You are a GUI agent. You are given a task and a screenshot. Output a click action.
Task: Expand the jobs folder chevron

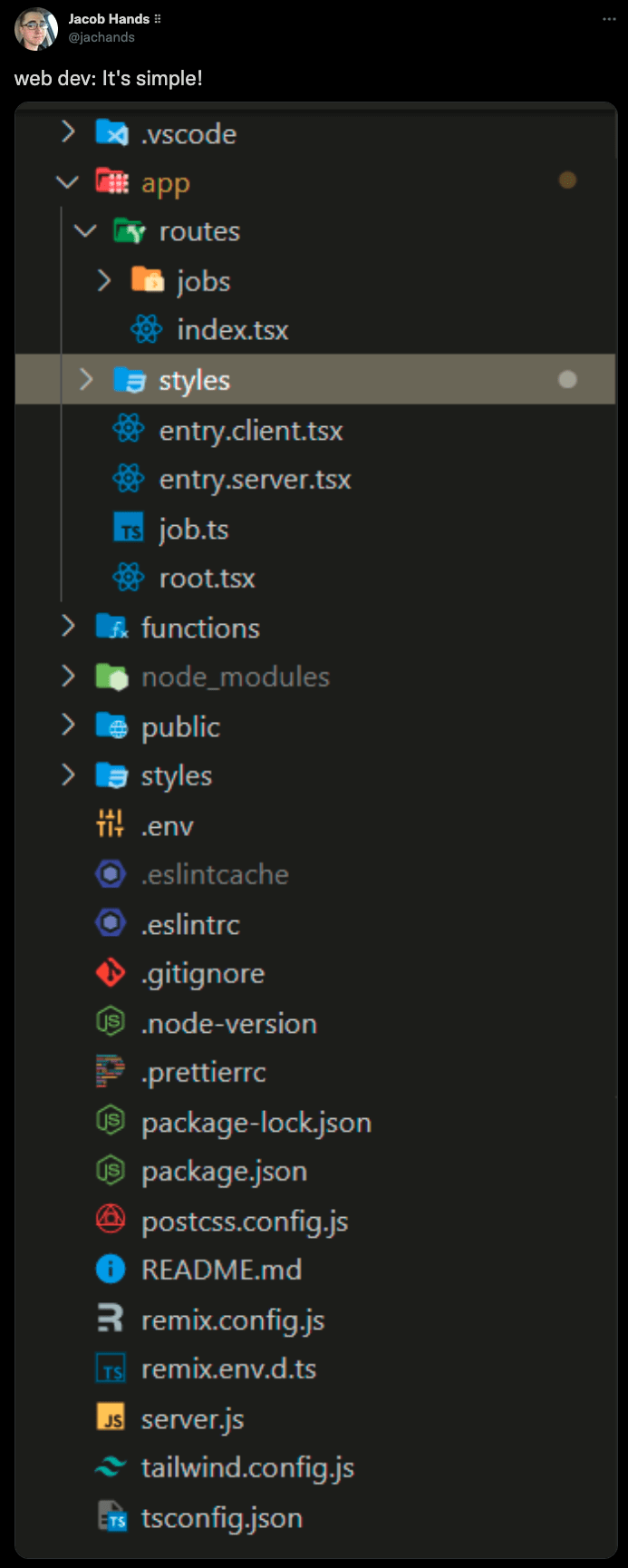click(103, 280)
